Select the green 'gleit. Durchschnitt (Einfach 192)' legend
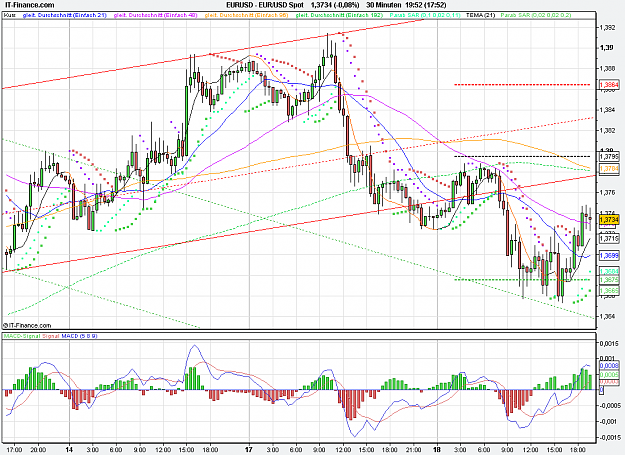The height and width of the screenshot is (455, 625). point(339,15)
